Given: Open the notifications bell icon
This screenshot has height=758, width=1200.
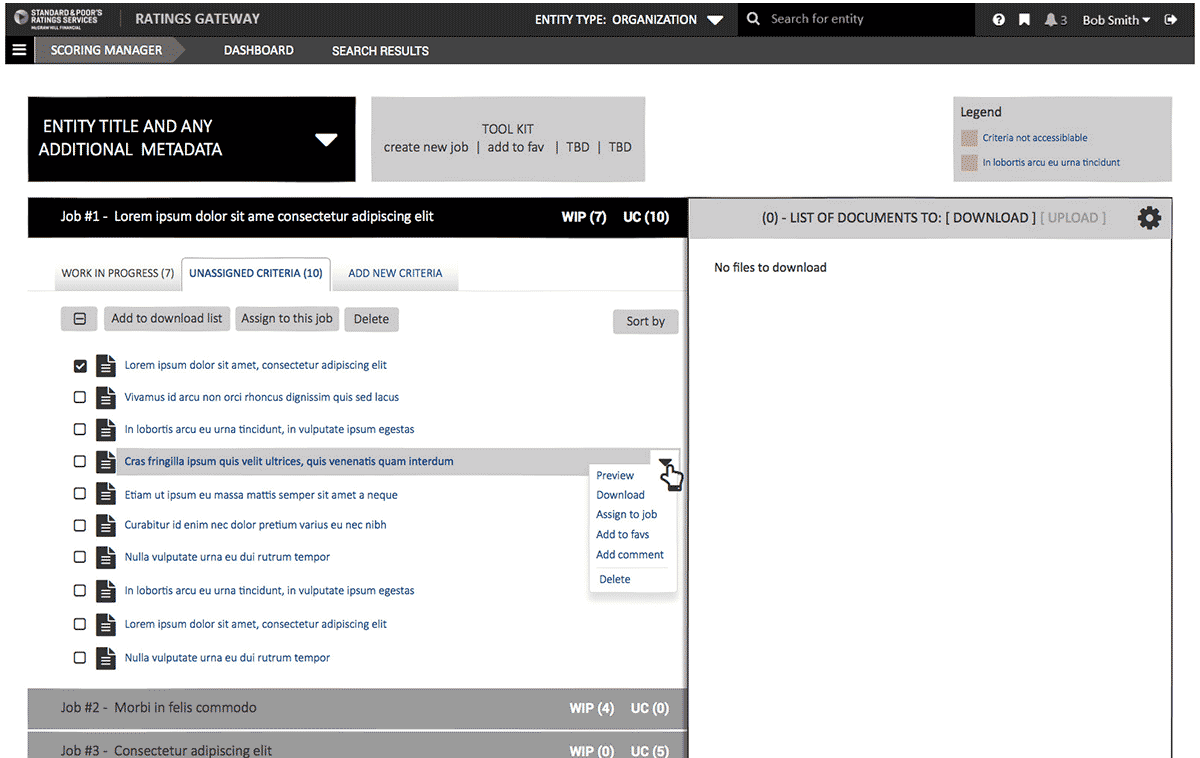Looking at the screenshot, I should click(x=1051, y=20).
